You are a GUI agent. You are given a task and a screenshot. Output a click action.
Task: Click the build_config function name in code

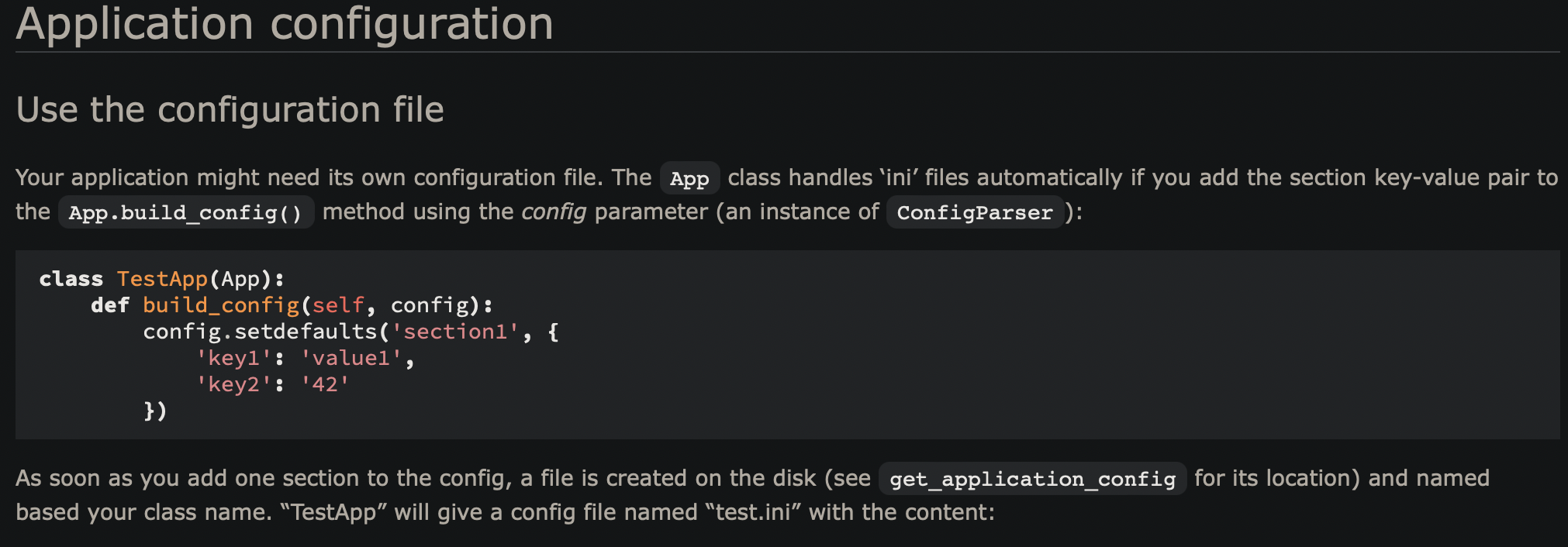point(221,305)
